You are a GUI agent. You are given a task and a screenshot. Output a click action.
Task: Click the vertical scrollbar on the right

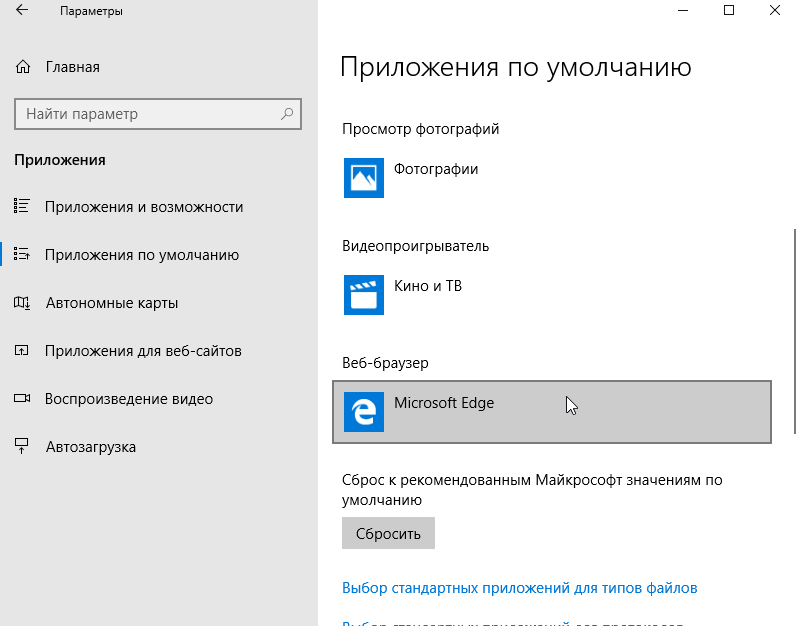pyautogui.click(x=793, y=330)
